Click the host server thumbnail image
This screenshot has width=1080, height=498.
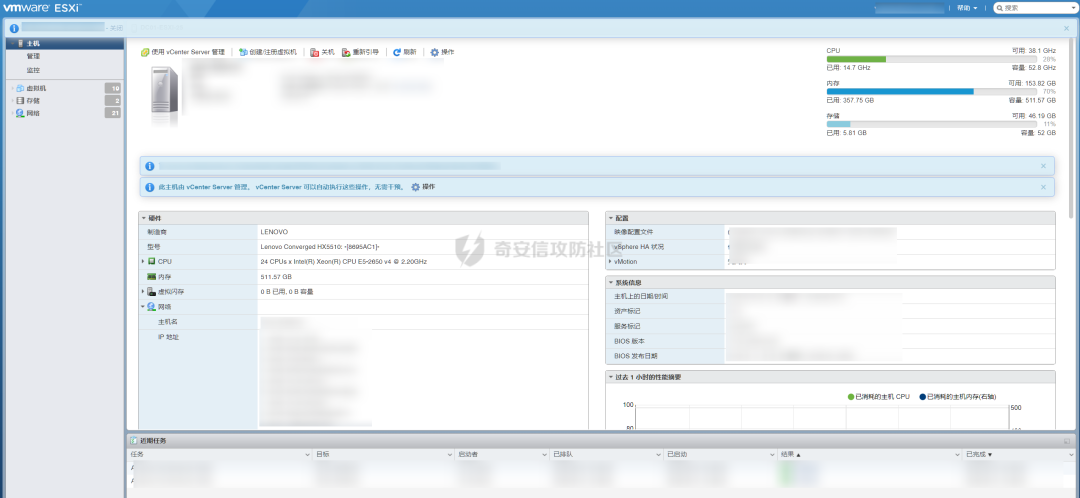coord(165,92)
